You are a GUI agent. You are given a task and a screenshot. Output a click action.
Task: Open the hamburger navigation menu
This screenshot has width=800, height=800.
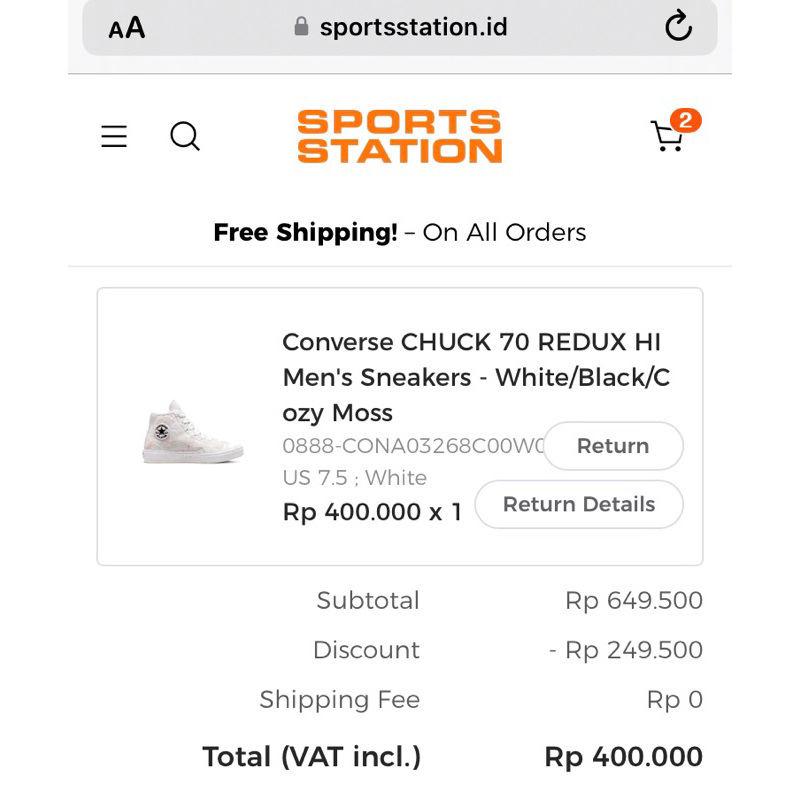pos(113,136)
